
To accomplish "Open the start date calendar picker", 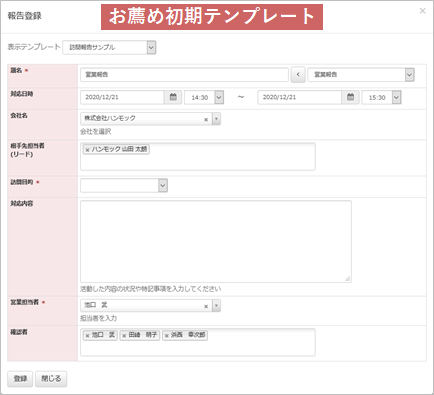I will (x=173, y=97).
